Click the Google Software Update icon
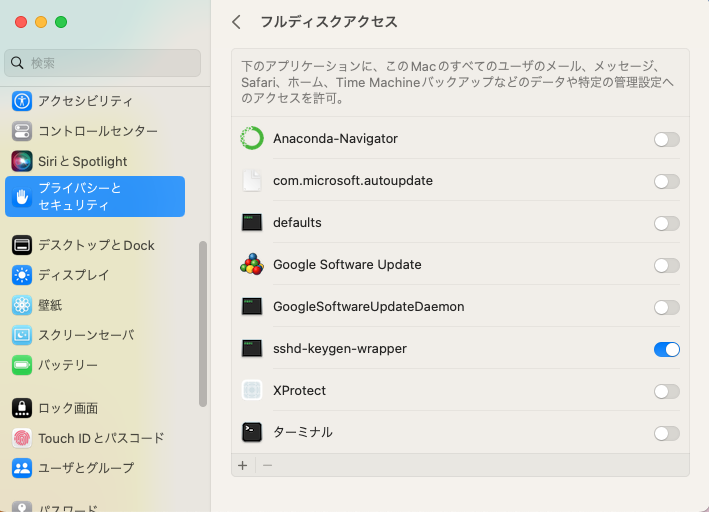 point(252,265)
